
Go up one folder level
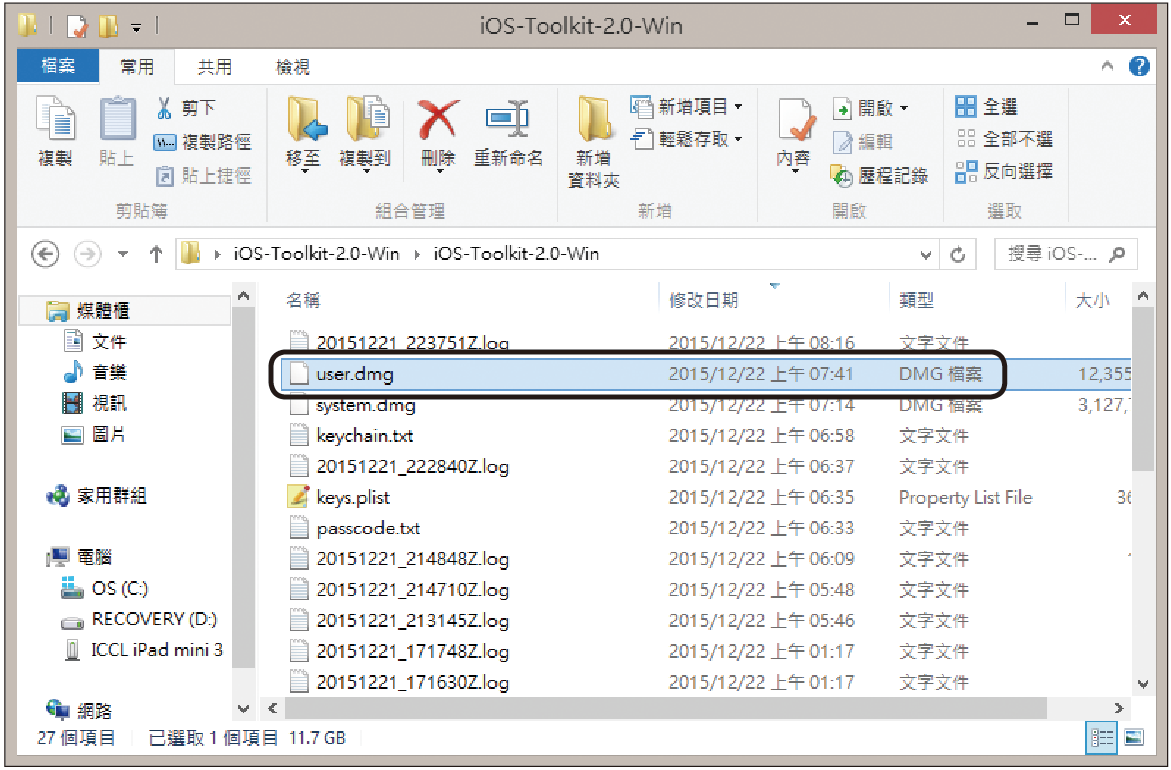coord(155,254)
